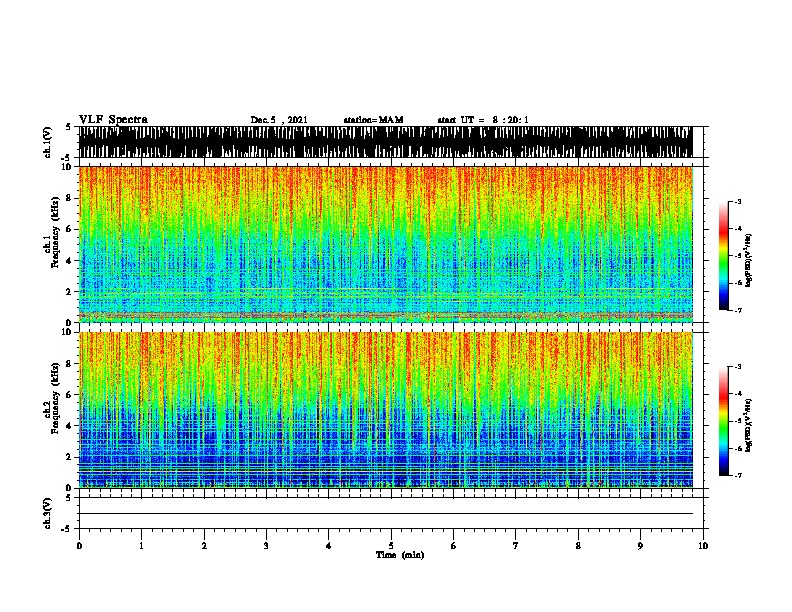Click time axis tick label "6"
Screen dimensions: 792x612
pyautogui.click(x=454, y=546)
